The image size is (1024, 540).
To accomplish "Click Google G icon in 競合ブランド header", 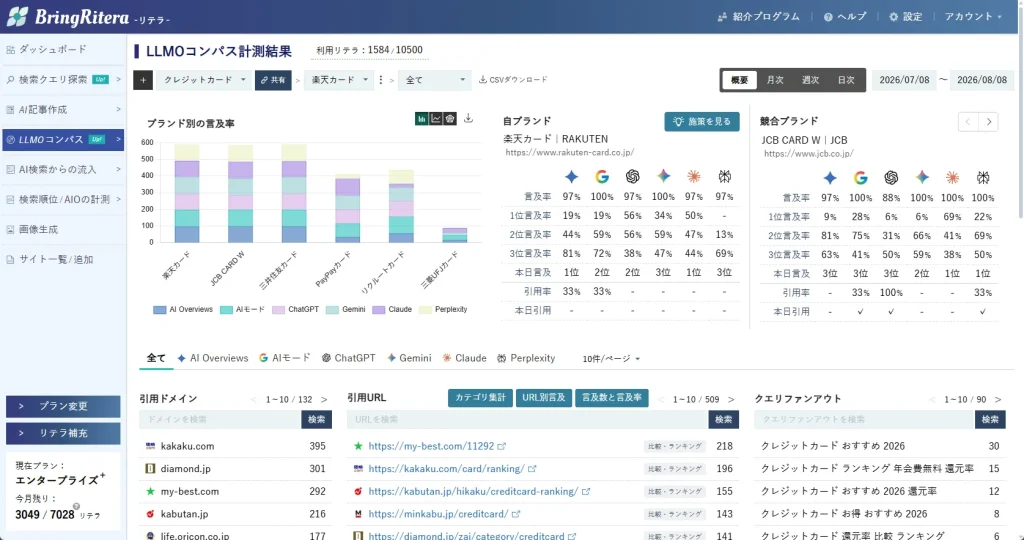I will tap(861, 178).
